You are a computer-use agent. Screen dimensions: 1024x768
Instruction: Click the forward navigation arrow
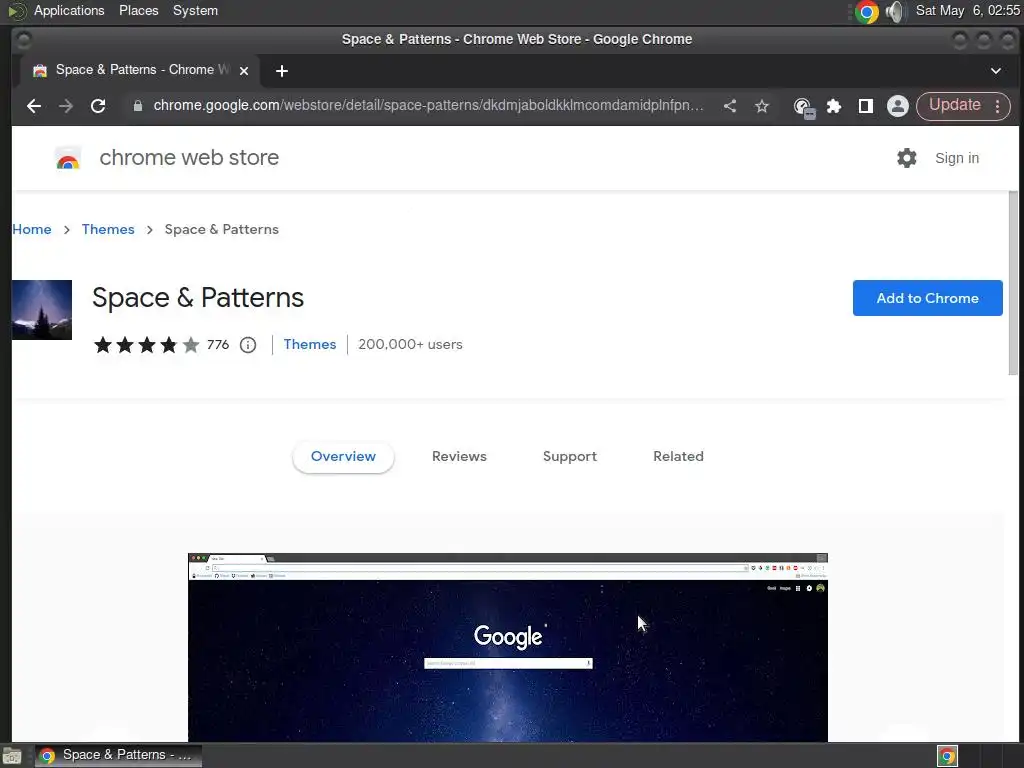[x=66, y=106]
